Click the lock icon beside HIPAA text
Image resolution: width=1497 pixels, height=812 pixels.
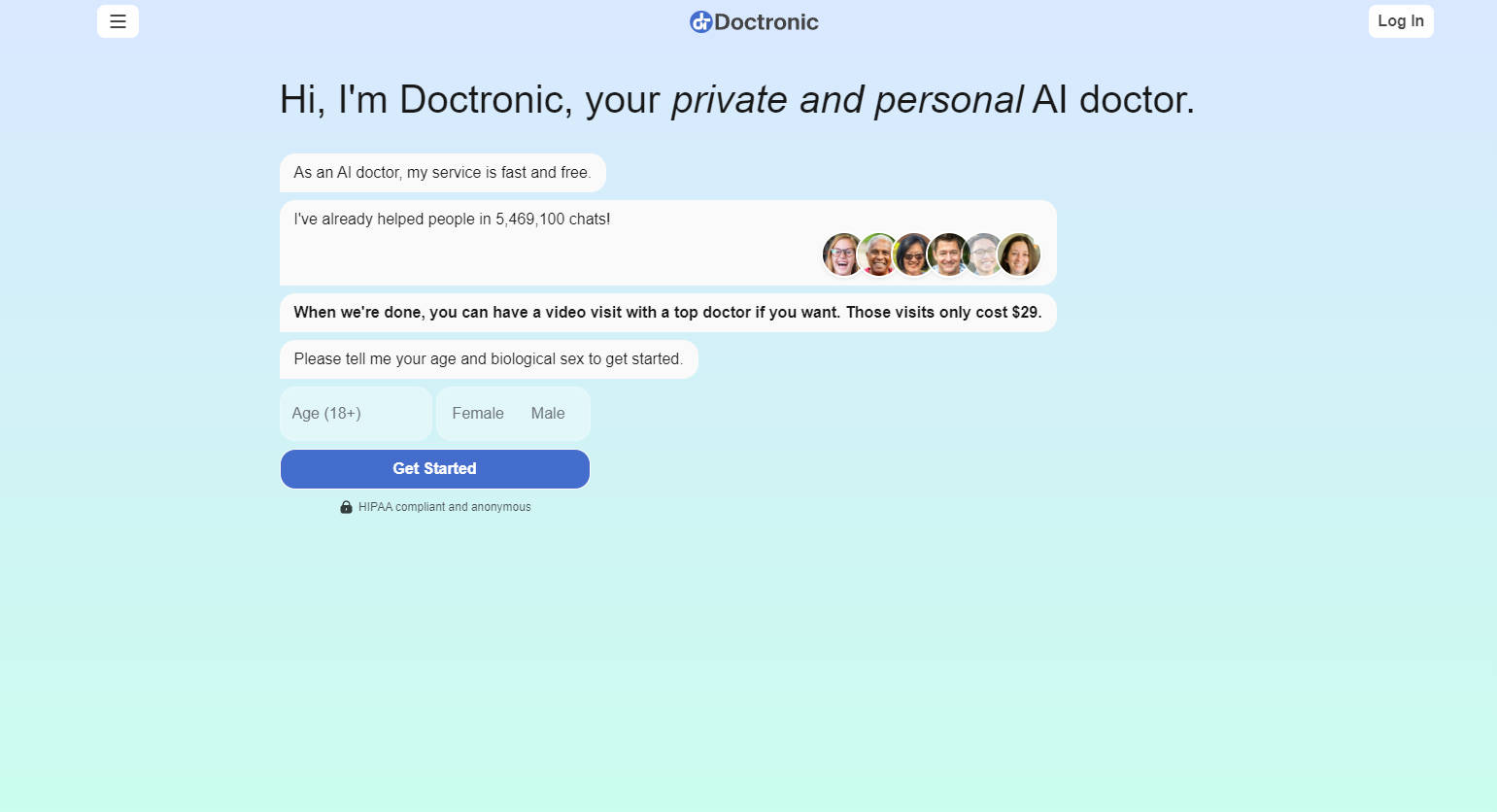pos(345,506)
